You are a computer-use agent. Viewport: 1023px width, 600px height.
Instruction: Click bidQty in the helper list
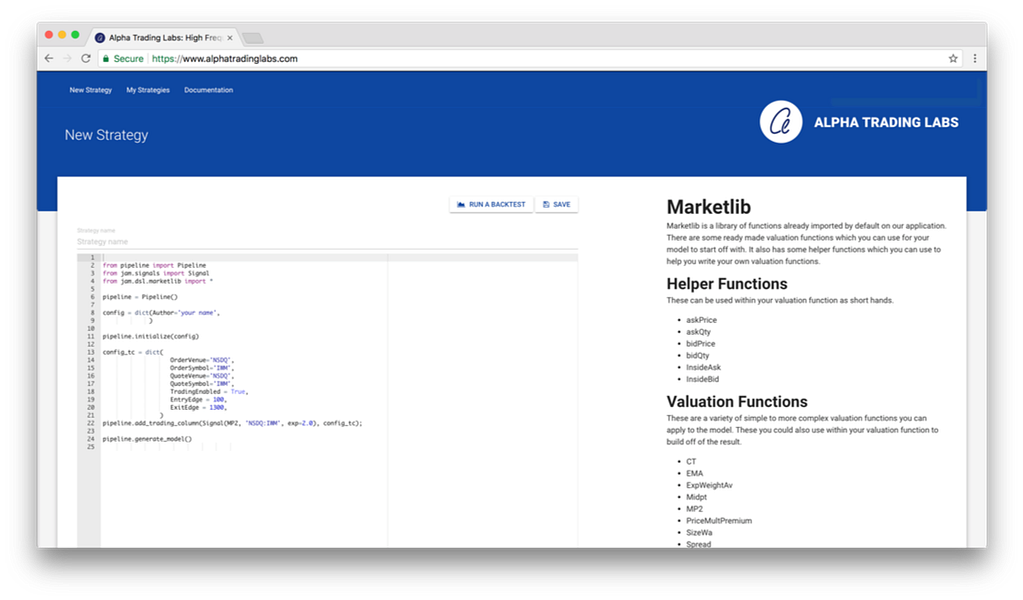click(697, 355)
